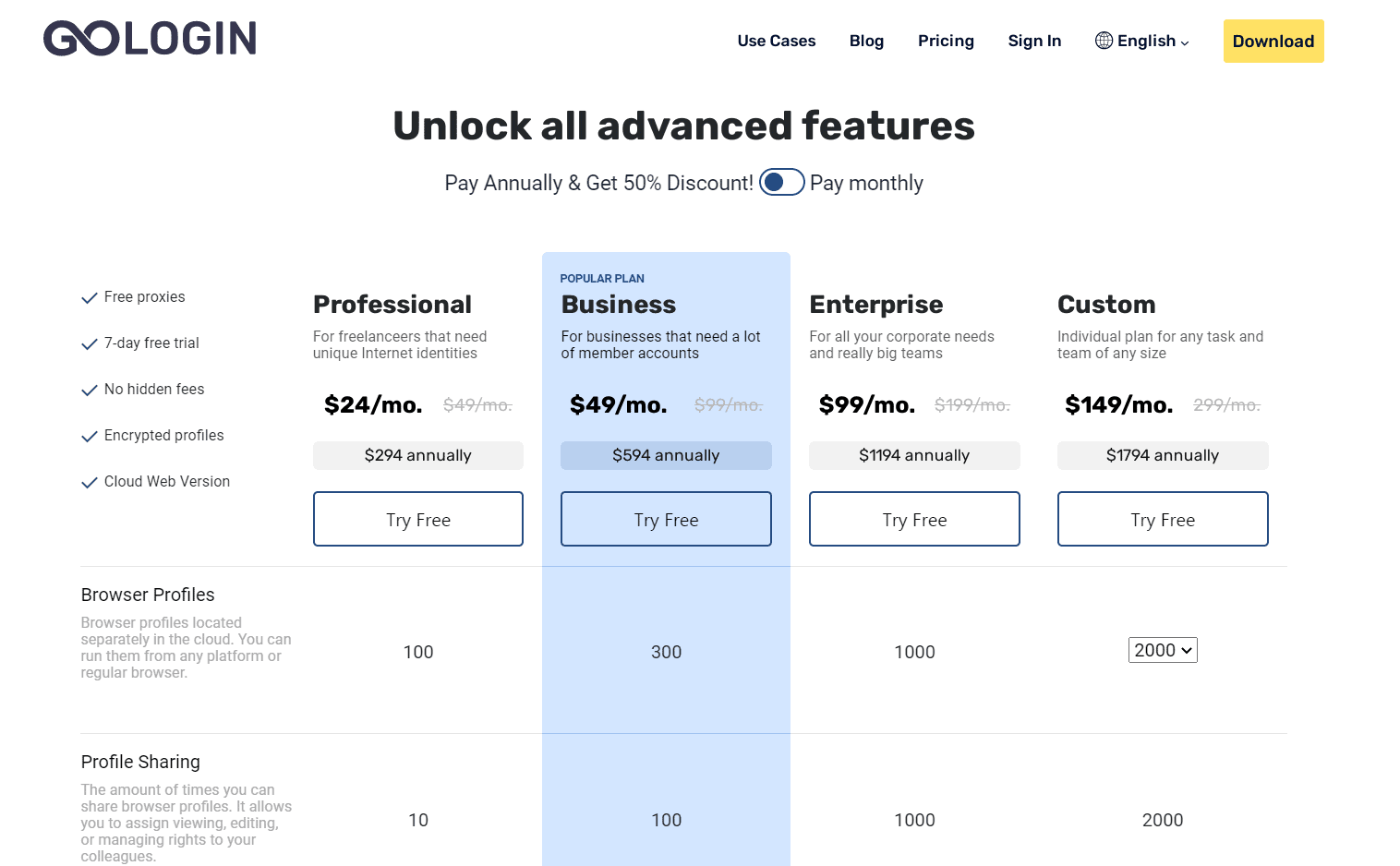This screenshot has width=1400, height=866.
Task: Go to the Blog page
Action: pos(866,41)
